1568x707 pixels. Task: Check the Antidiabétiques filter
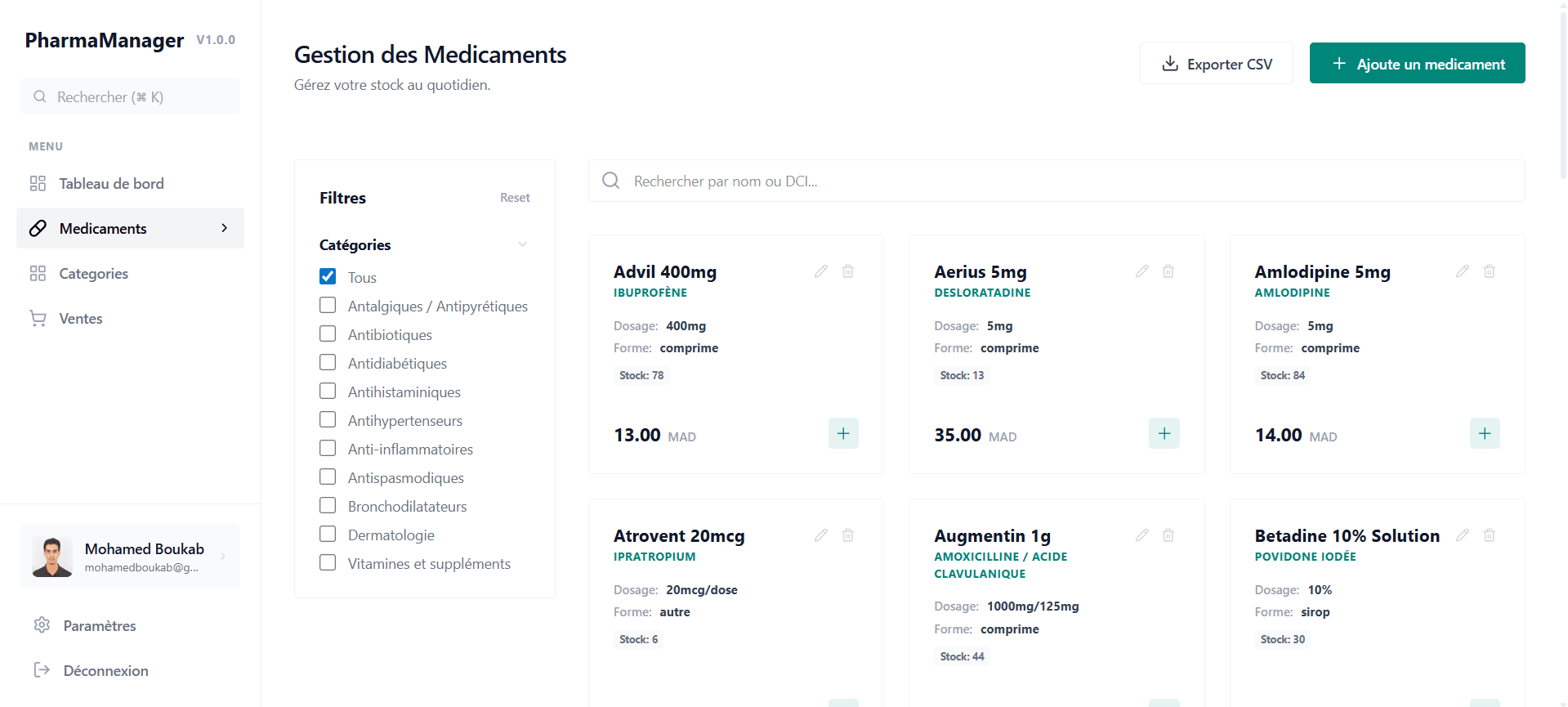click(328, 362)
